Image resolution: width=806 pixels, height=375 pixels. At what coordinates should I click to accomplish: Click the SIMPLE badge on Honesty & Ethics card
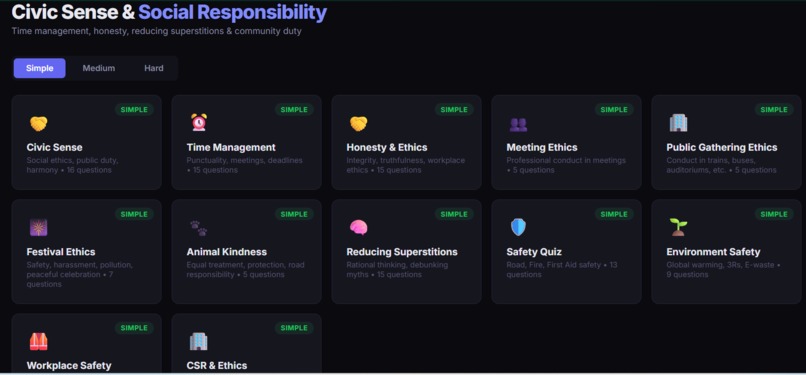click(454, 109)
